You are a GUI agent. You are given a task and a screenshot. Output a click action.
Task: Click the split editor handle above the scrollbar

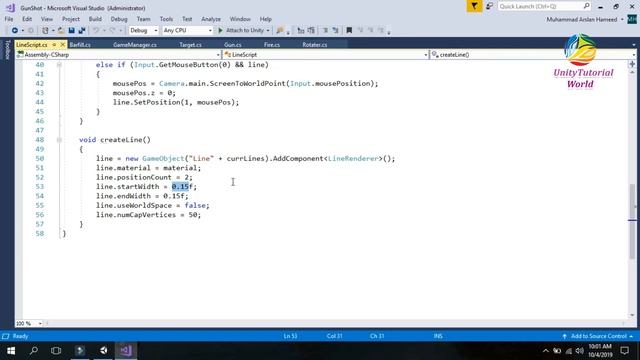click(632, 64)
